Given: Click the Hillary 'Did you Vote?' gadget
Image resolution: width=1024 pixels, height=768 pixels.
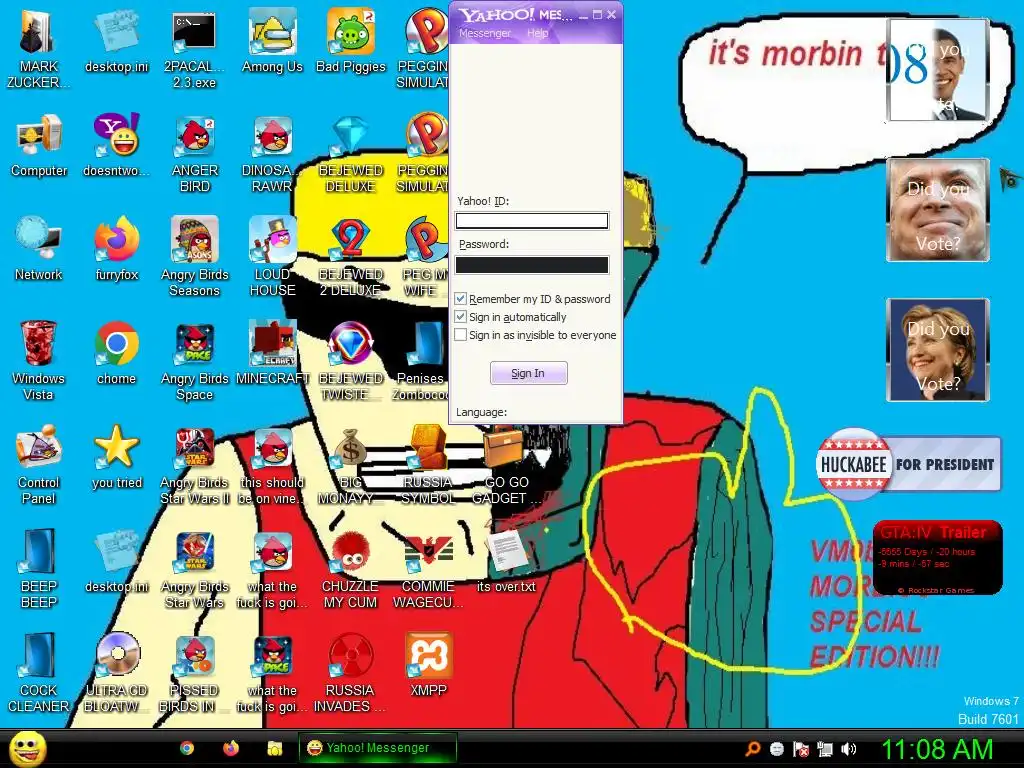Looking at the screenshot, I should tap(938, 350).
